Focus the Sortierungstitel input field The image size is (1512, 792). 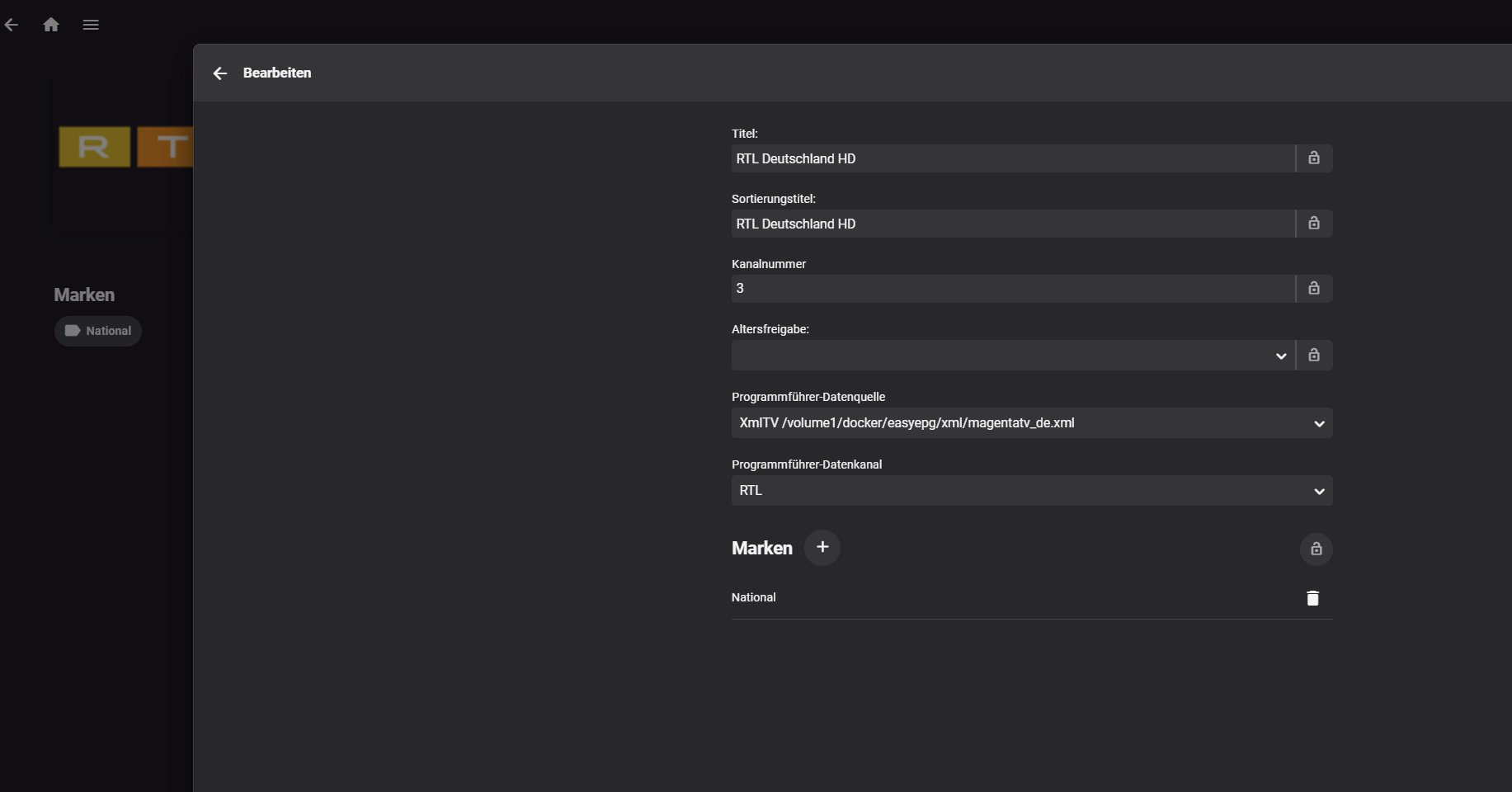1013,224
